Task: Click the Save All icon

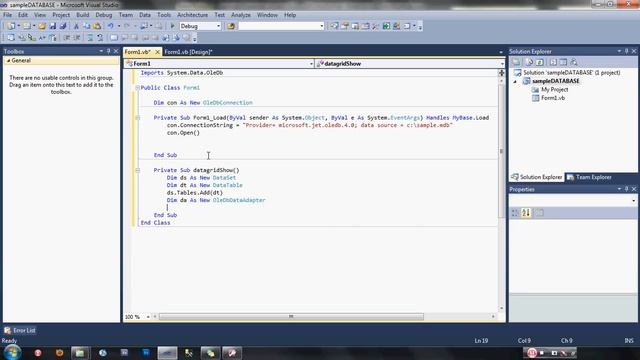Action: (63, 26)
